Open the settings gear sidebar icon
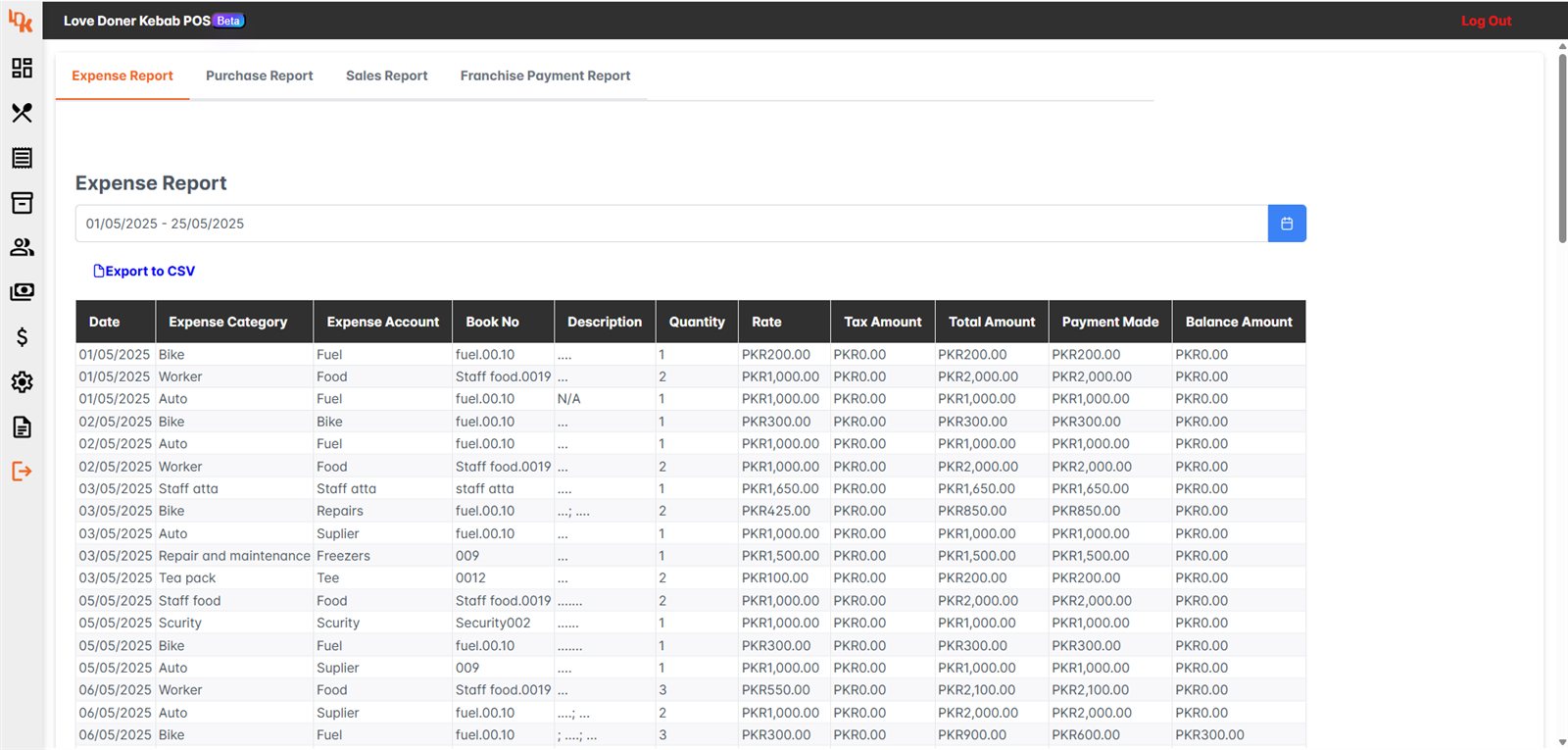 coord(22,382)
